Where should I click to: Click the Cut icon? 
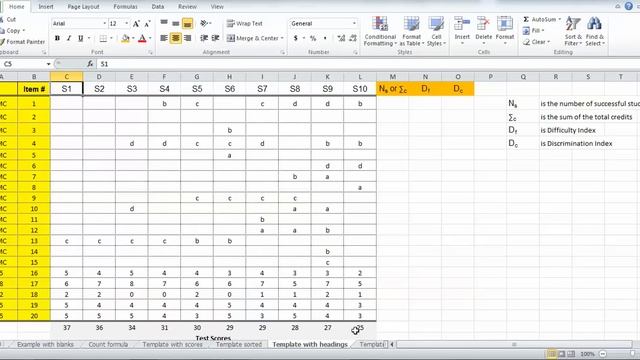(3, 20)
